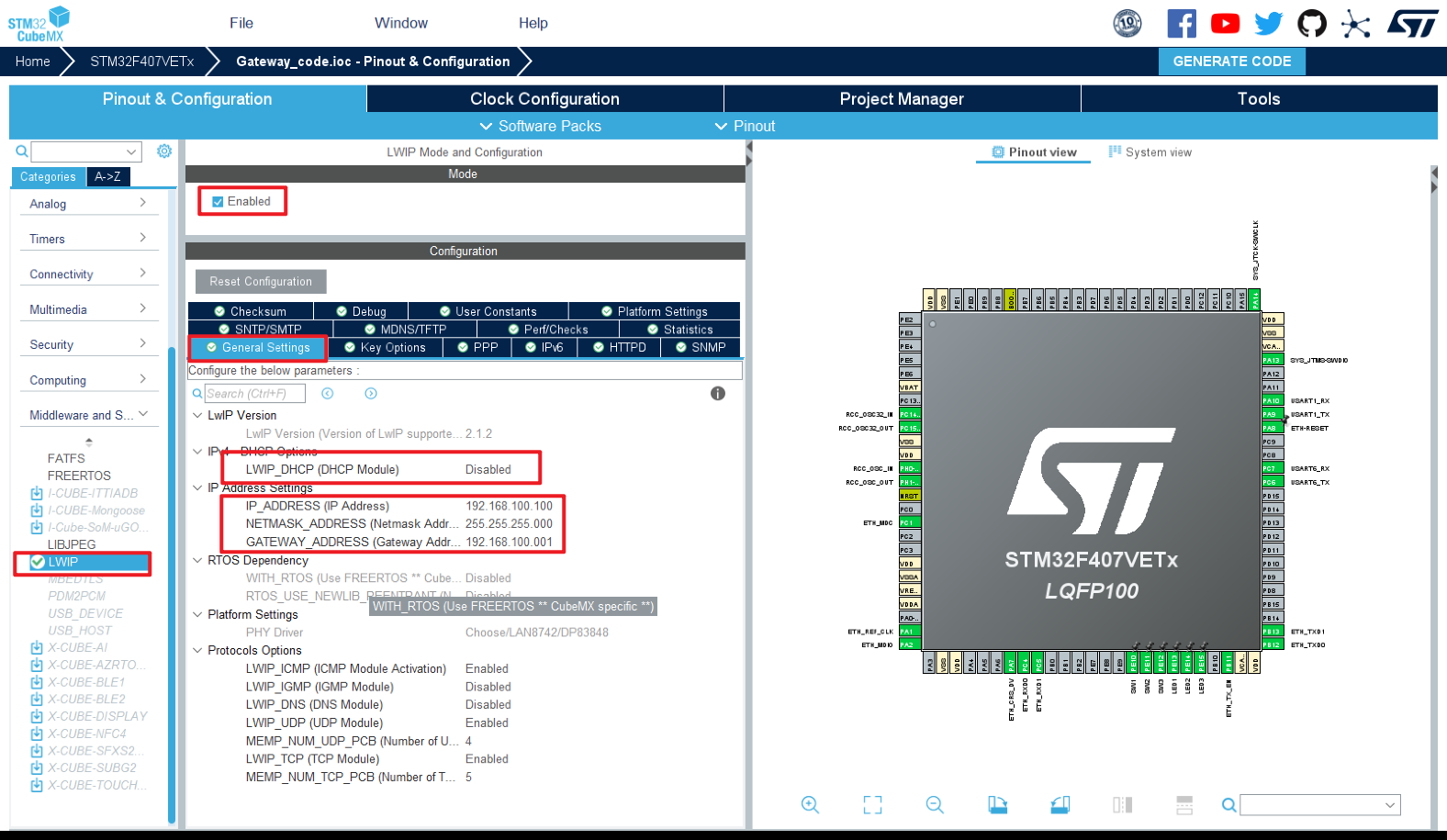This screenshot has height=840, width=1447.
Task: Click download icon next to X-CUBE-NFC4
Action: pos(37,734)
